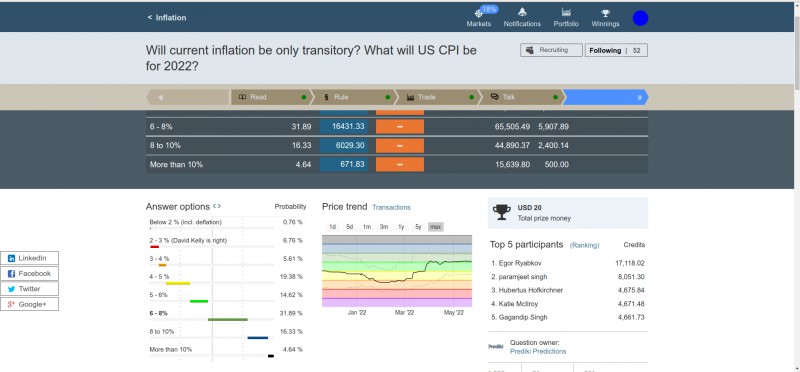Open the Transactions link
This screenshot has width=800, height=372.
(x=391, y=207)
